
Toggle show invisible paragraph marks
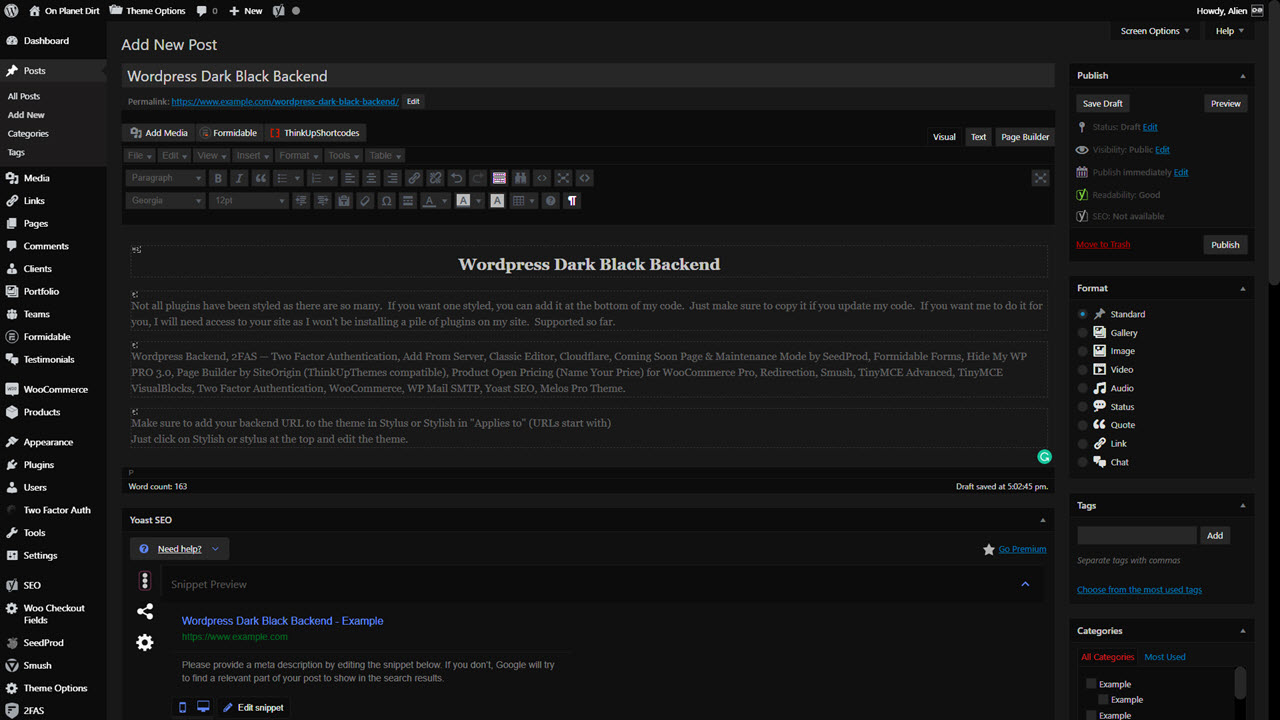[x=572, y=201]
